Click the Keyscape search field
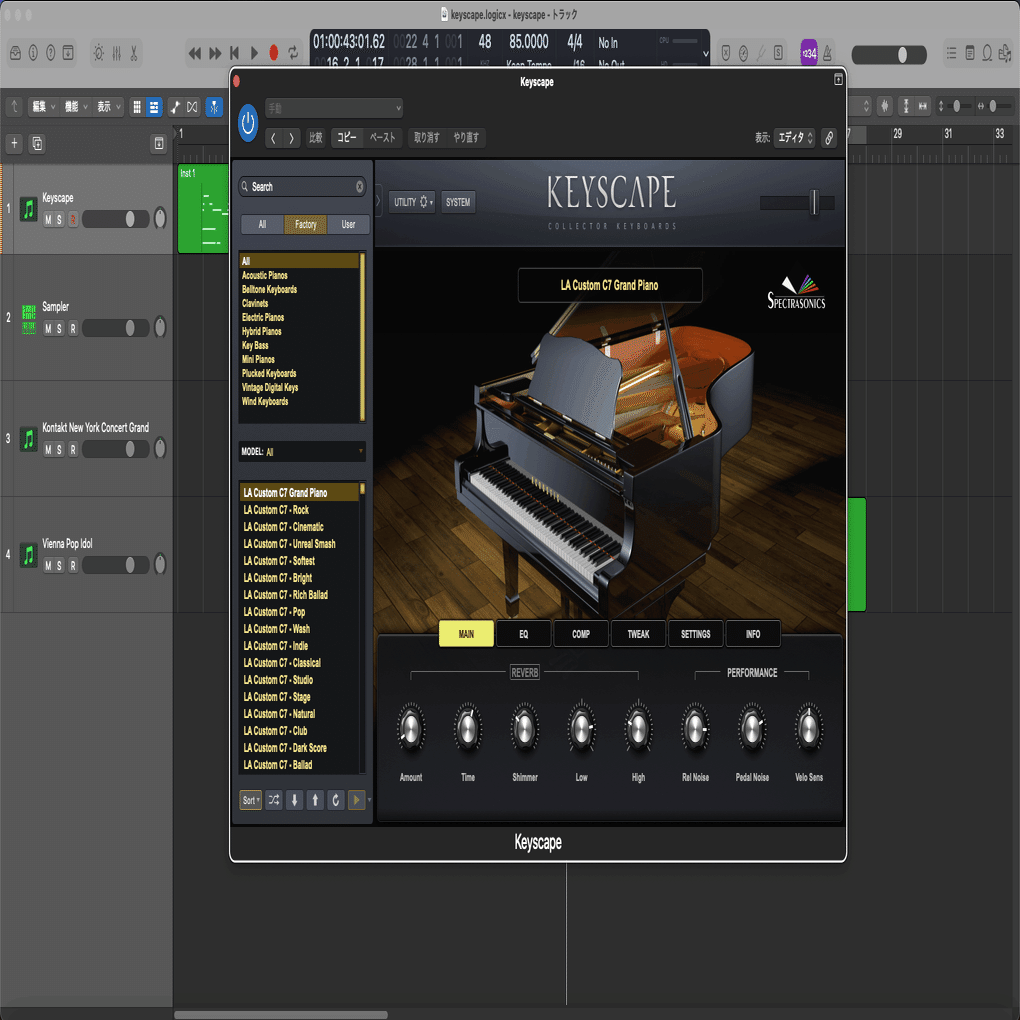 (302, 187)
